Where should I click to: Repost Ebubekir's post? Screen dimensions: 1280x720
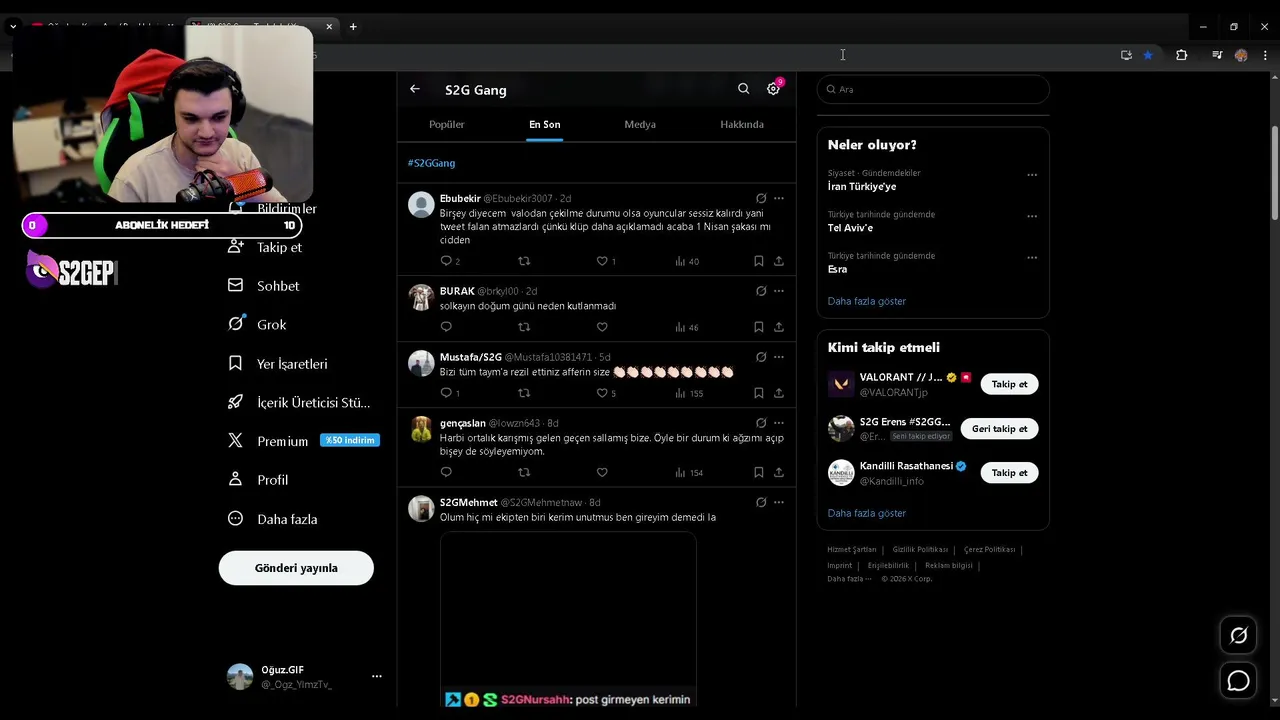click(524, 261)
